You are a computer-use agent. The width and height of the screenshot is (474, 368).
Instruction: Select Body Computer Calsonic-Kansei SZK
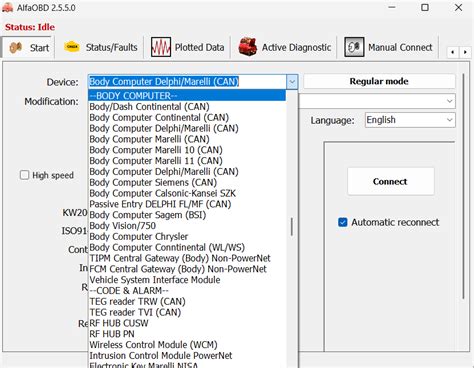[x=187, y=193]
